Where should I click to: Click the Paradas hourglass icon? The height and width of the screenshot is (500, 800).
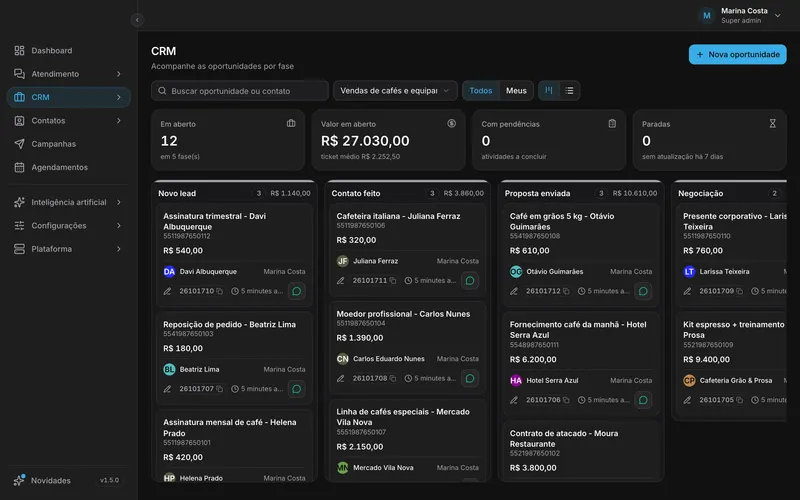coord(772,123)
